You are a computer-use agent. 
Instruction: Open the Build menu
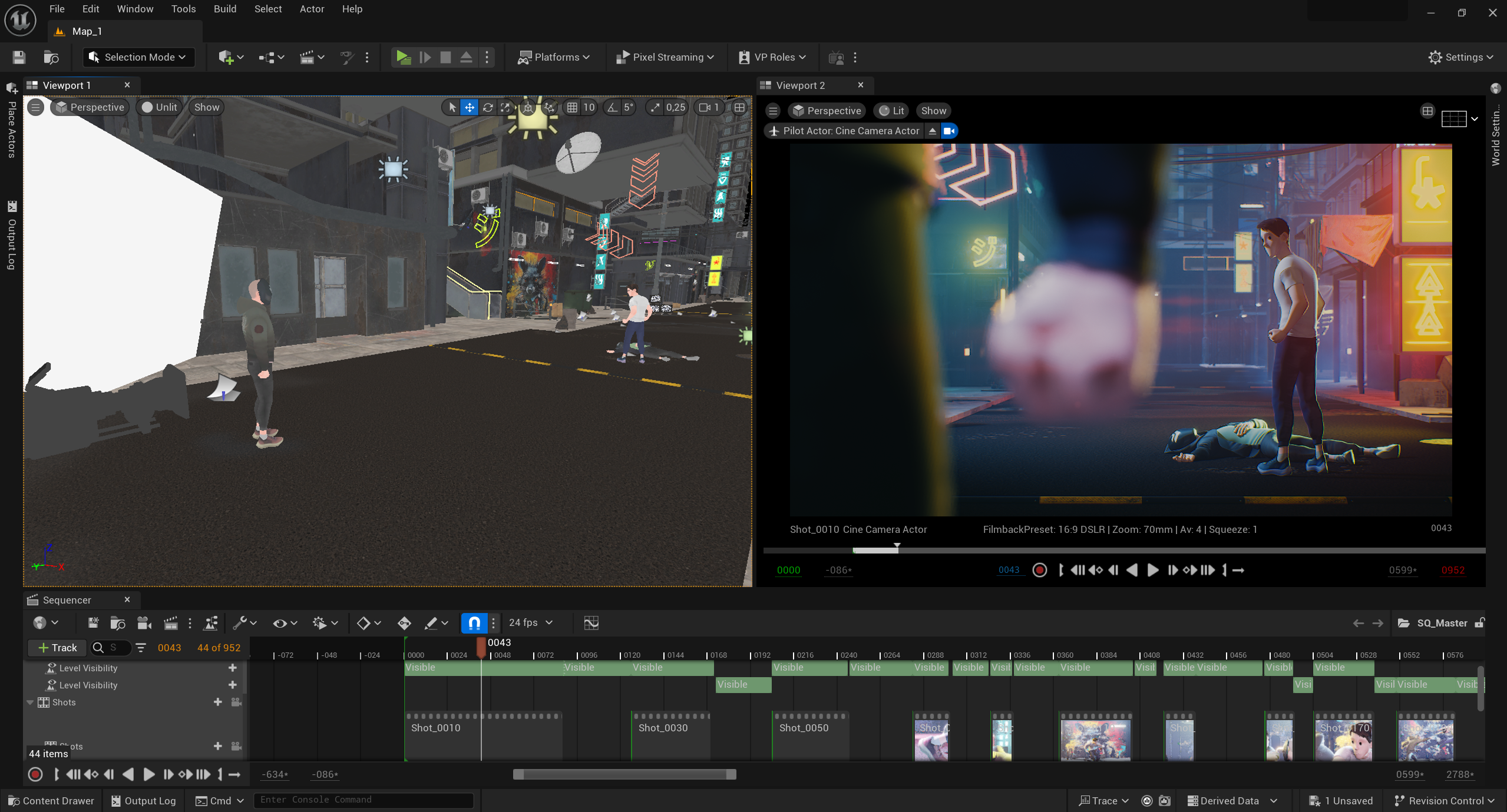[224, 9]
